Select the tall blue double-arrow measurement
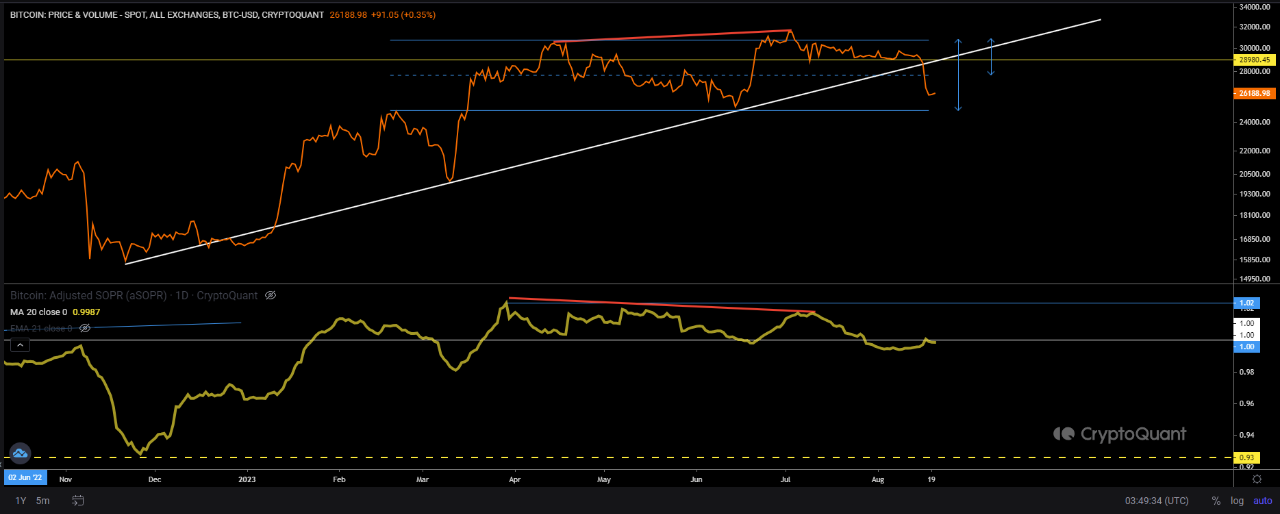The height and width of the screenshot is (514, 1280). coord(958,75)
